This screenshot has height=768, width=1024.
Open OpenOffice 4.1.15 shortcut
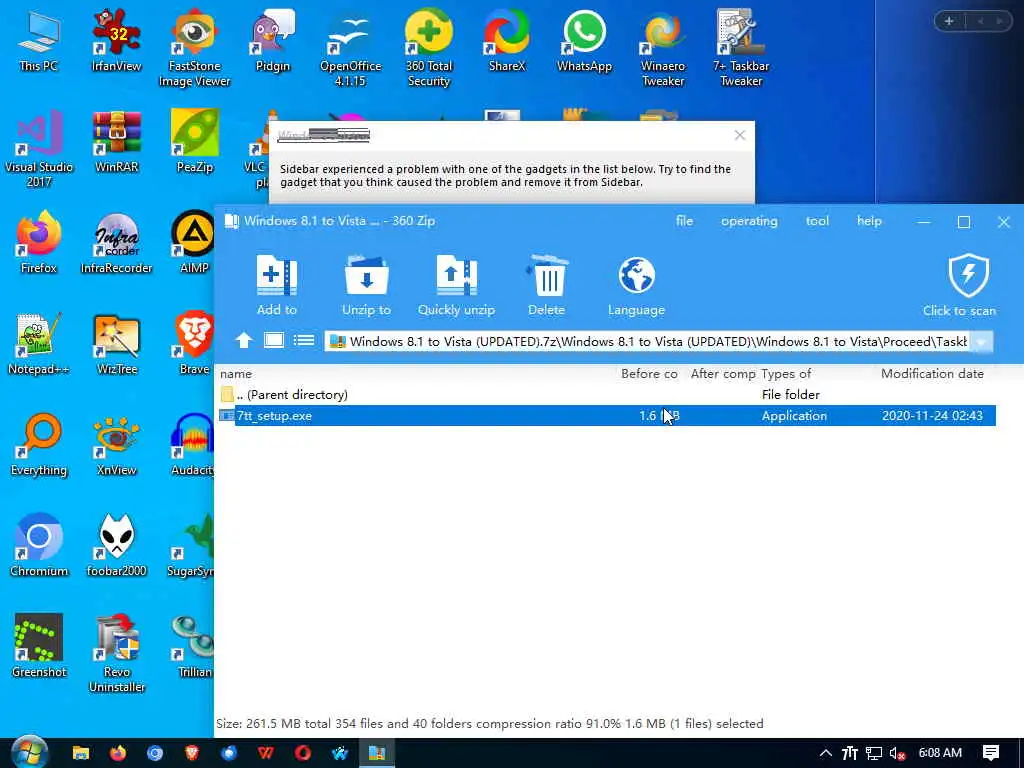[x=351, y=48]
